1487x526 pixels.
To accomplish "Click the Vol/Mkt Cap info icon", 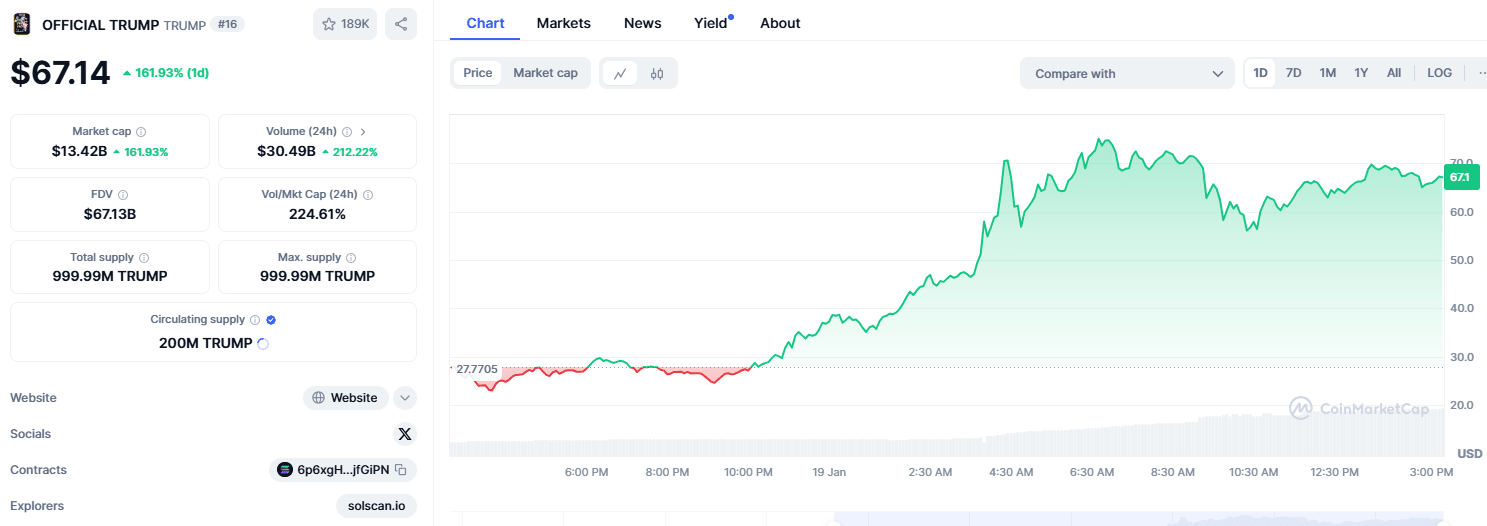I will [367, 195].
